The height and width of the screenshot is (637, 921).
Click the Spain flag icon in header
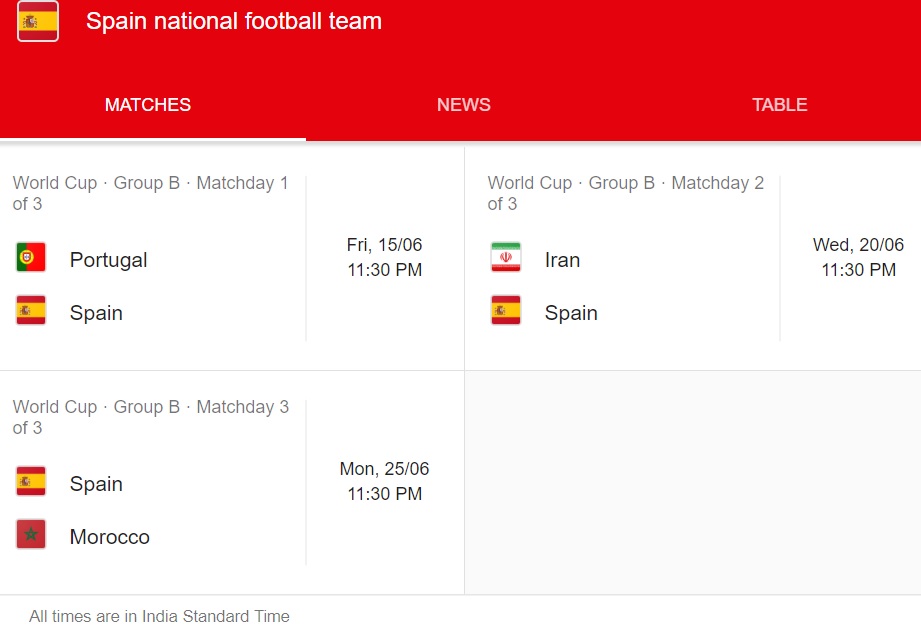pos(38,21)
